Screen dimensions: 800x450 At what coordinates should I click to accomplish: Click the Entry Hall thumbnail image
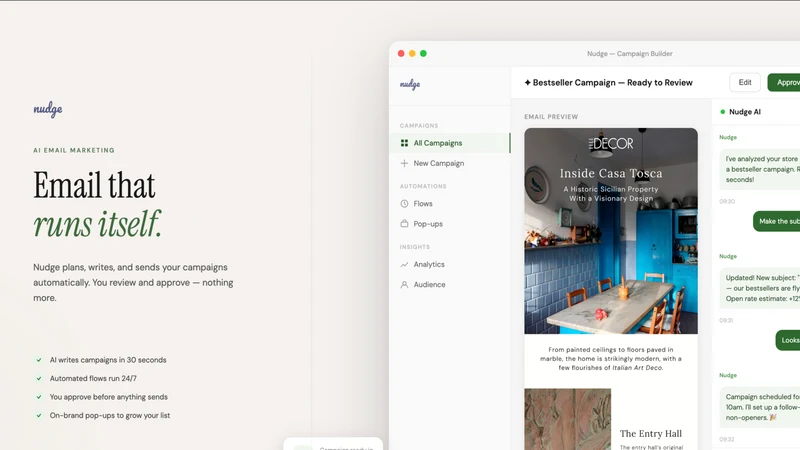[567, 419]
